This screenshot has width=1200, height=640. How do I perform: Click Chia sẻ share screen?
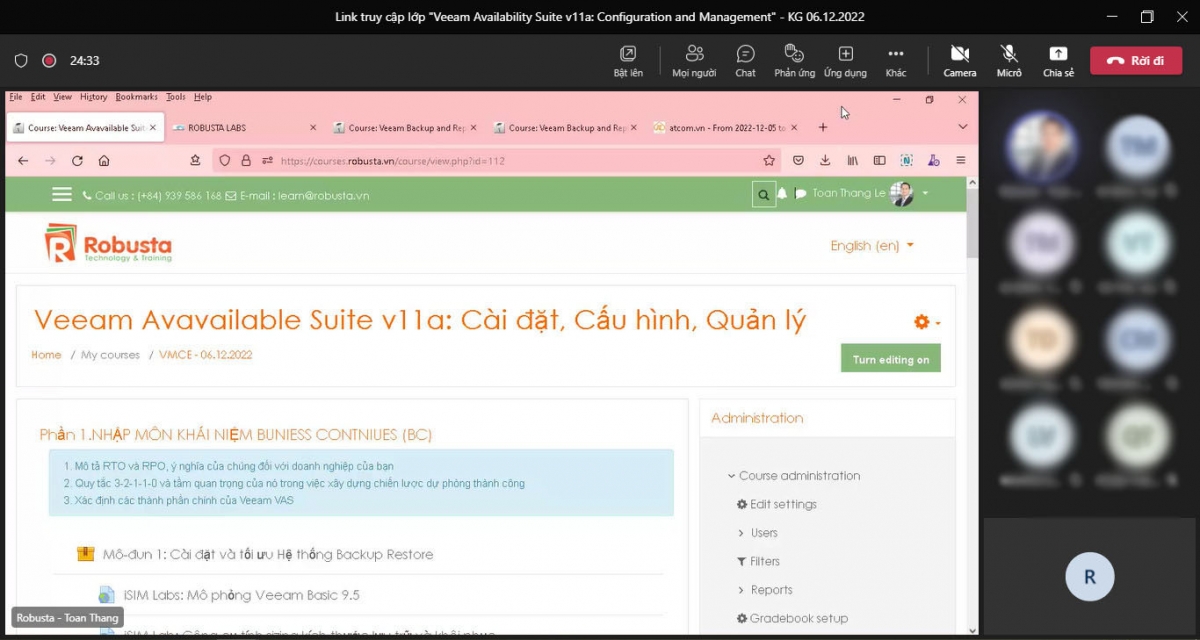[x=1058, y=61]
